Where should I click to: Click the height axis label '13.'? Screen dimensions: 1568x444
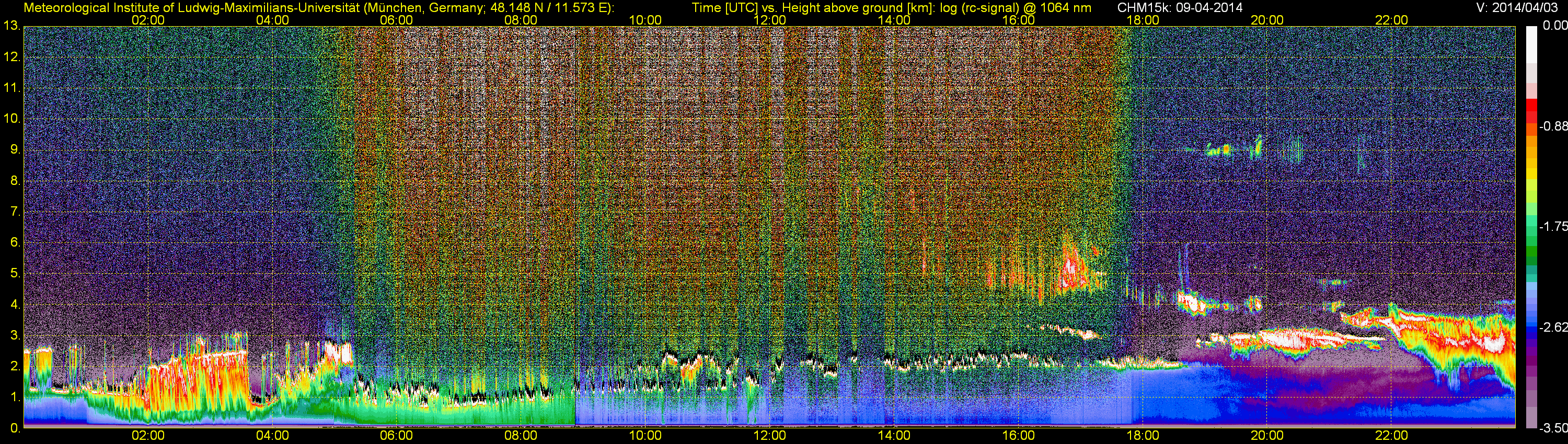pos(11,26)
